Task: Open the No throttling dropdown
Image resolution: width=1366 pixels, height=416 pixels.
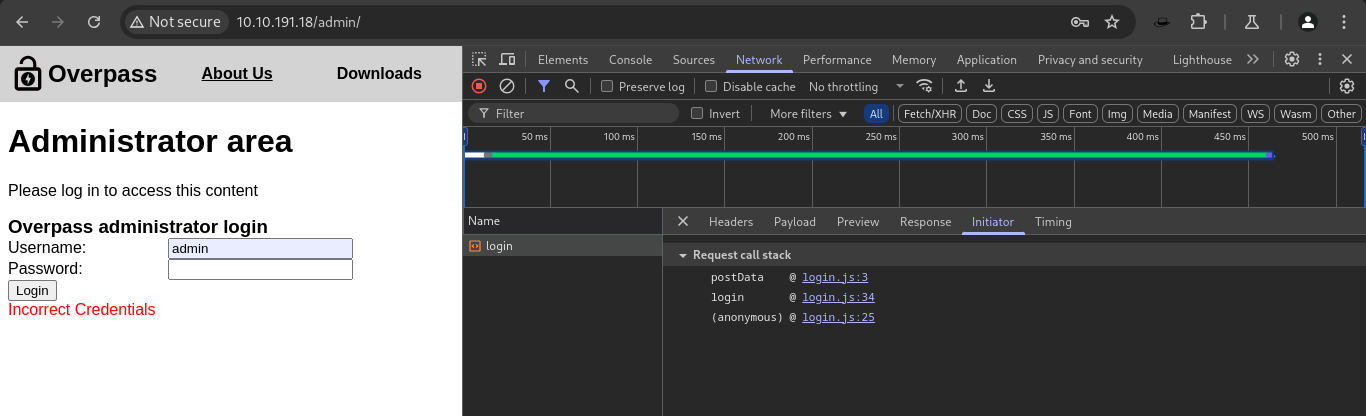Action: [856, 87]
